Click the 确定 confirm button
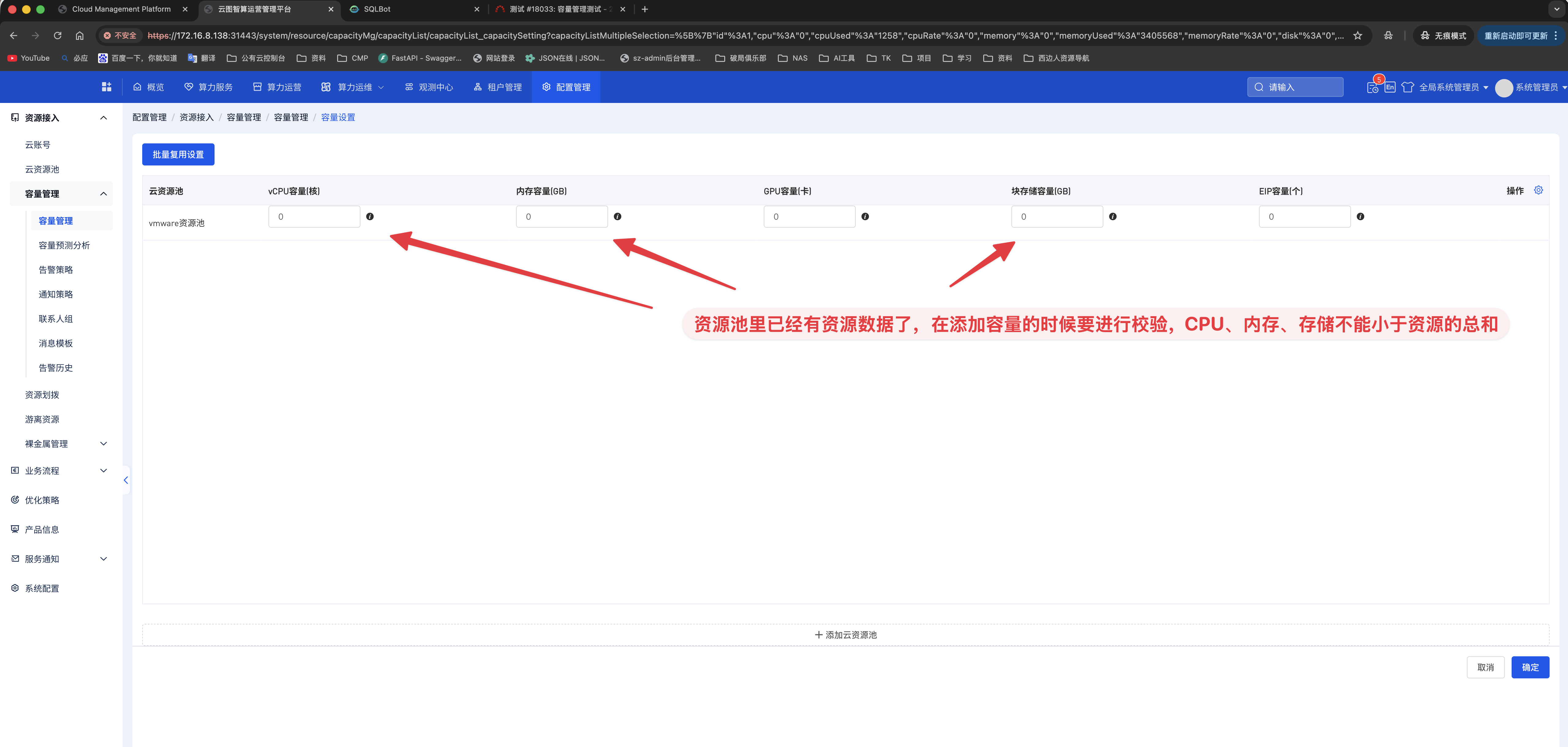The height and width of the screenshot is (747, 1568). click(x=1530, y=667)
